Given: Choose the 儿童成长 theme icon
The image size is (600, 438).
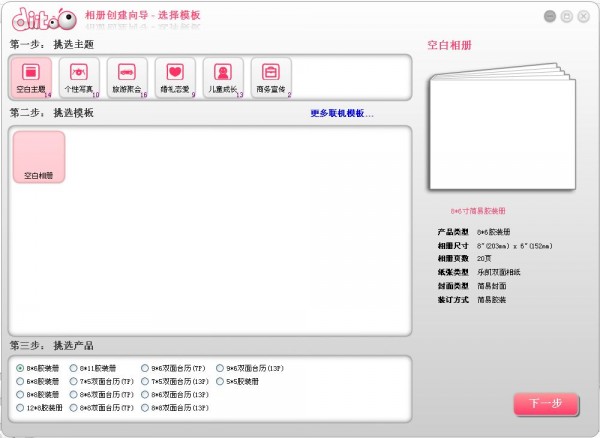Looking at the screenshot, I should pyautogui.click(x=223, y=73).
